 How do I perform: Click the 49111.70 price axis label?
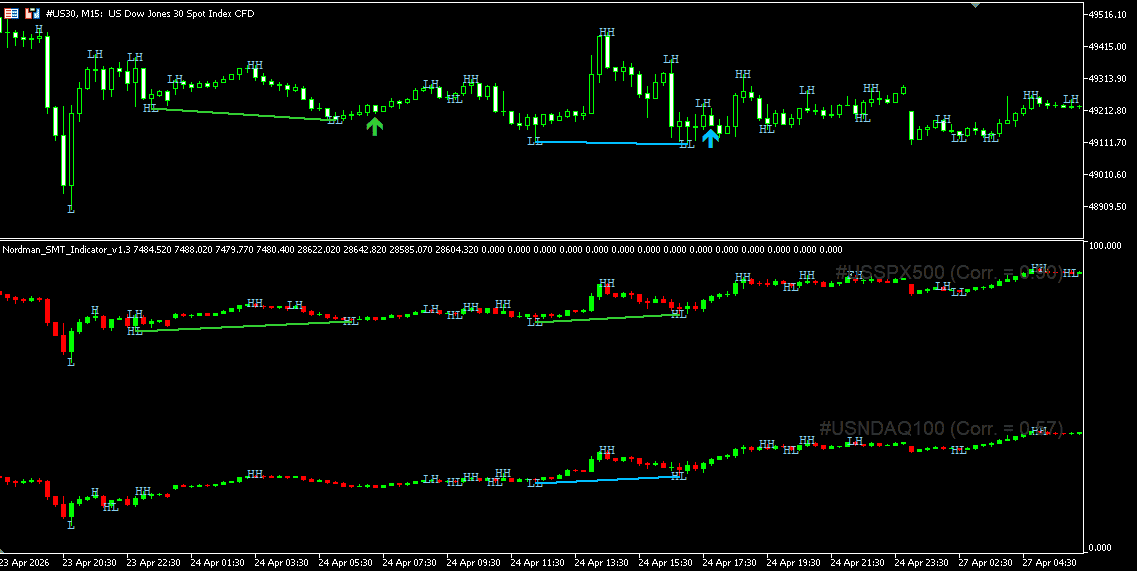coord(1107,142)
